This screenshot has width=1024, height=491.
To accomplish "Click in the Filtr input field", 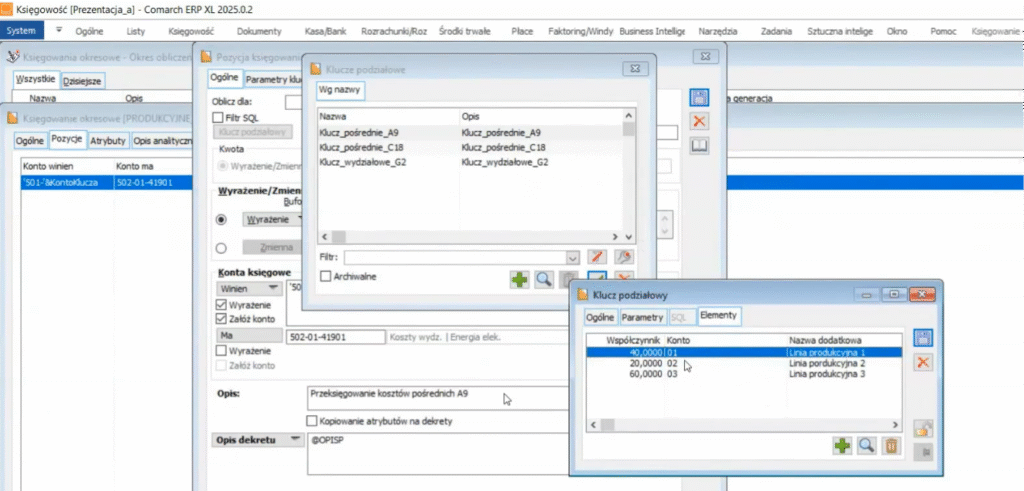I will [455, 257].
